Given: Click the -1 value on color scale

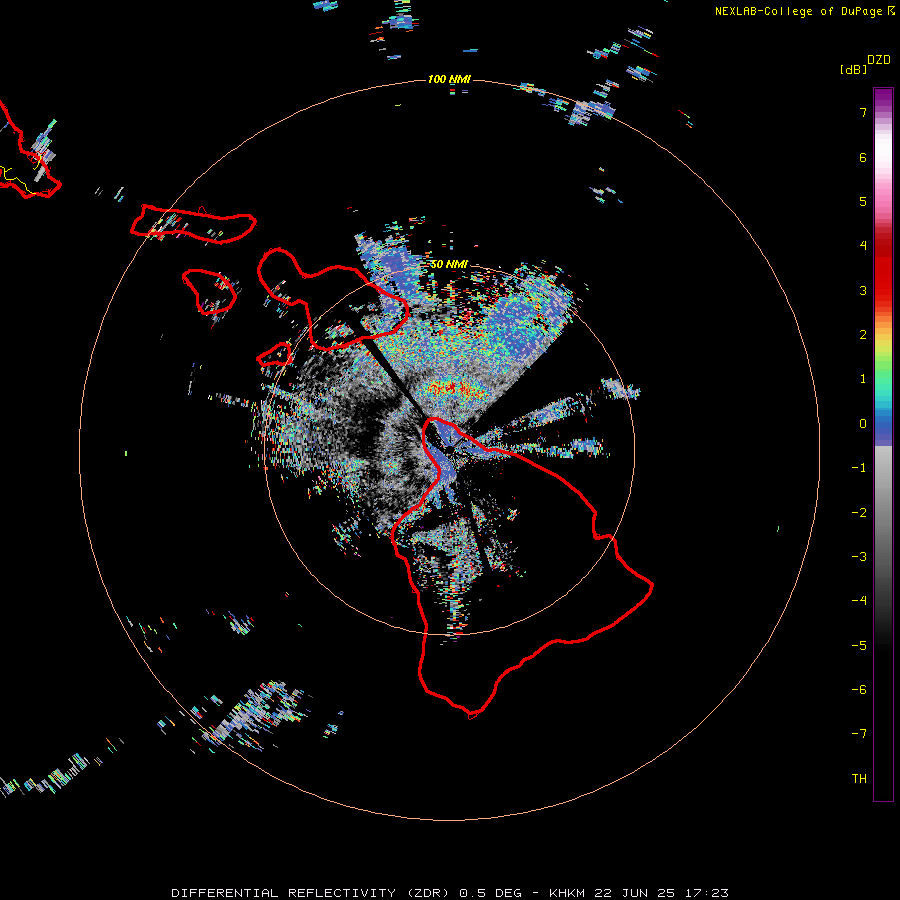Looking at the screenshot, I should 859,468.
